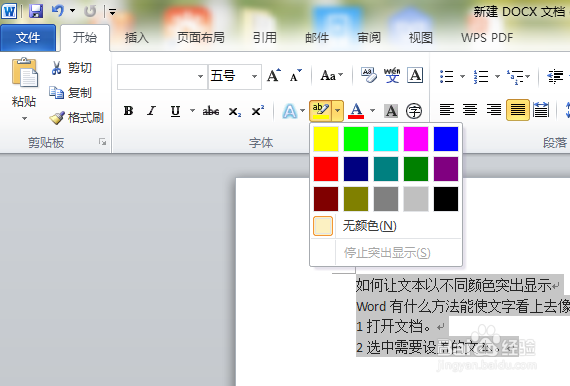The image size is (570, 386).
Task: Click 停止突出显示(S) menu entry
Action: pyautogui.click(x=386, y=253)
